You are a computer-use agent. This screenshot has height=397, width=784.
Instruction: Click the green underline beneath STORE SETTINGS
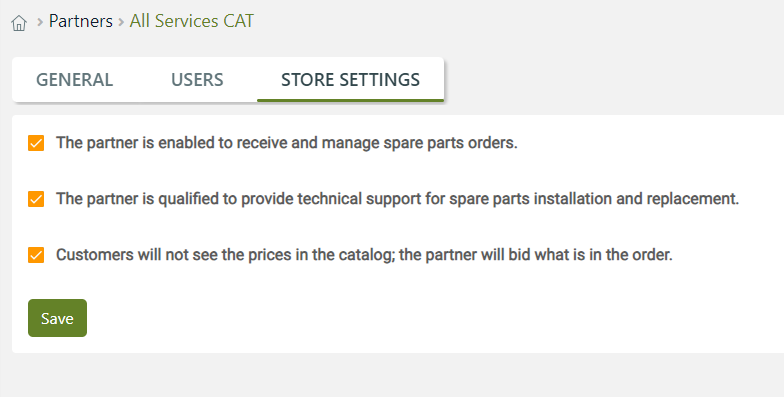(350, 100)
